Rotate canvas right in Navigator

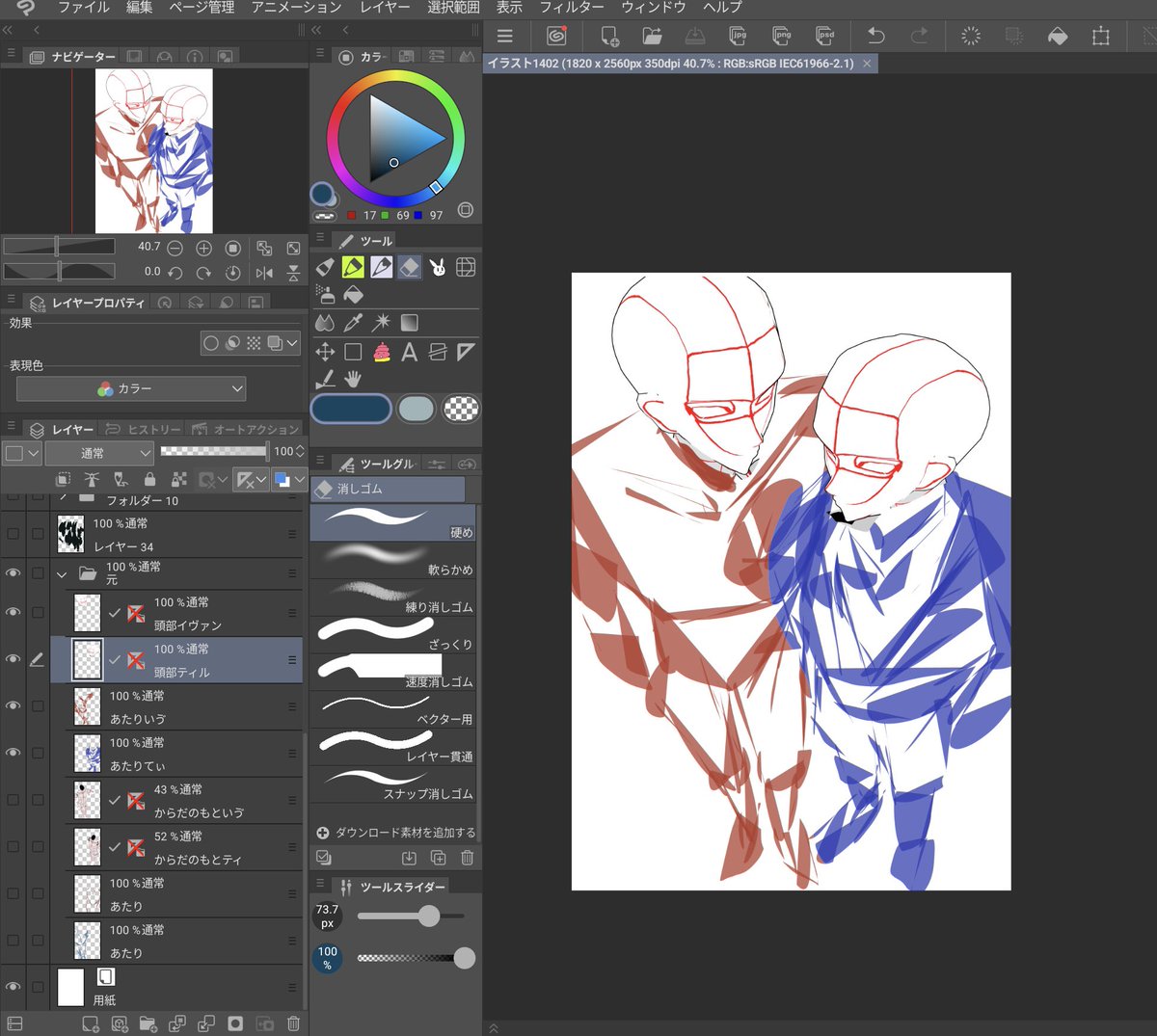(203, 273)
